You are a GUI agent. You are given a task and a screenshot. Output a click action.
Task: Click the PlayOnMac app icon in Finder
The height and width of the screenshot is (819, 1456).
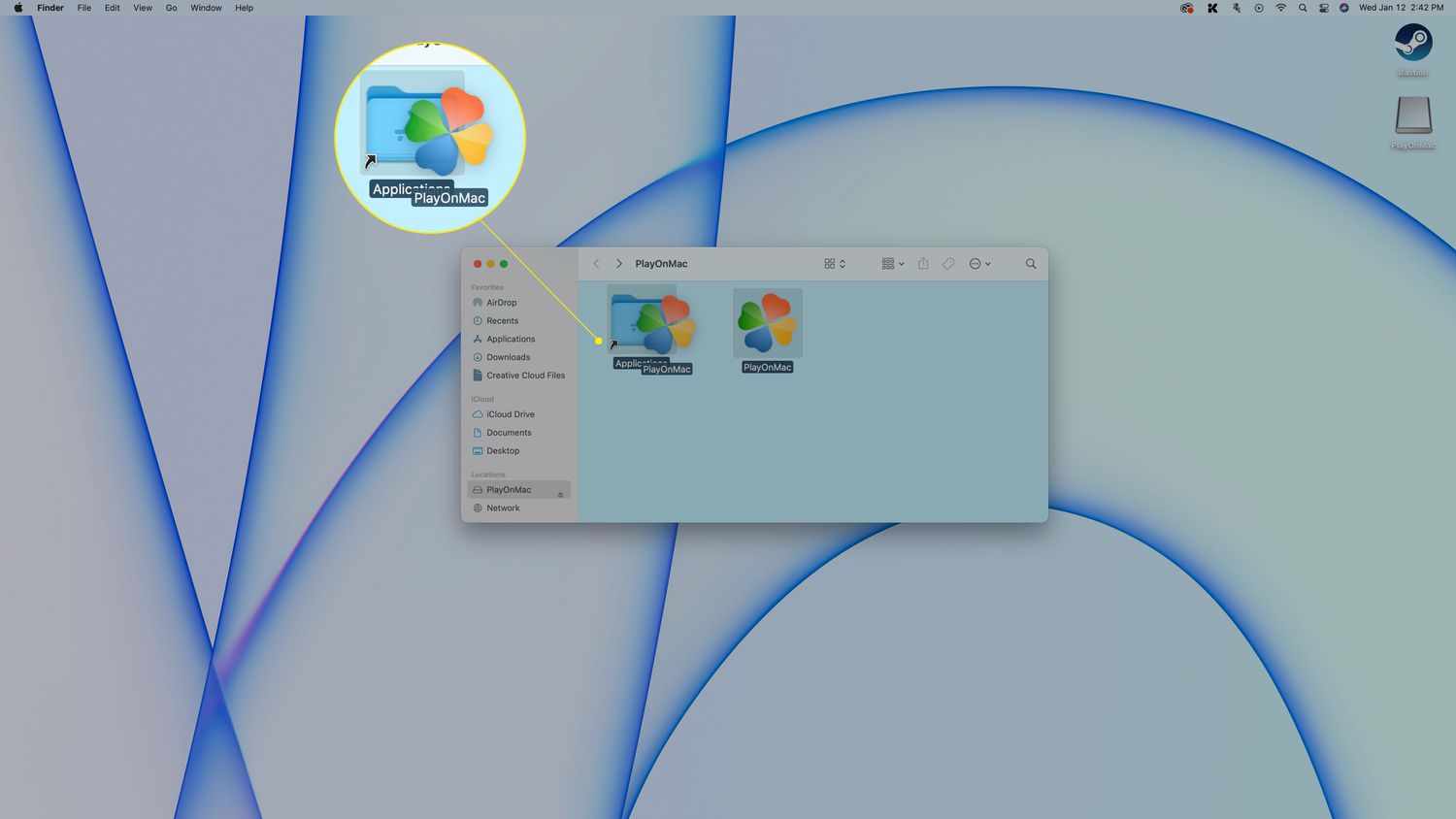pyautogui.click(x=767, y=323)
